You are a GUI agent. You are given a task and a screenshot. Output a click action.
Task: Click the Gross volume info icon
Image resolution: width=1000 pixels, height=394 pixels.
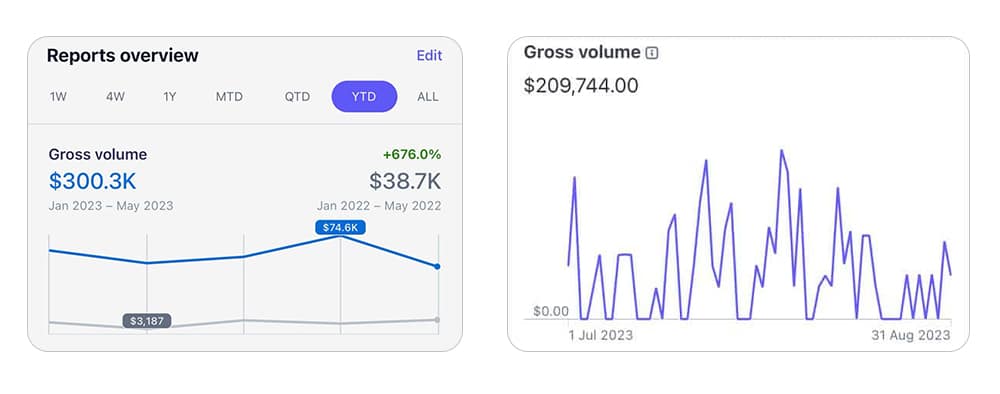(x=652, y=54)
